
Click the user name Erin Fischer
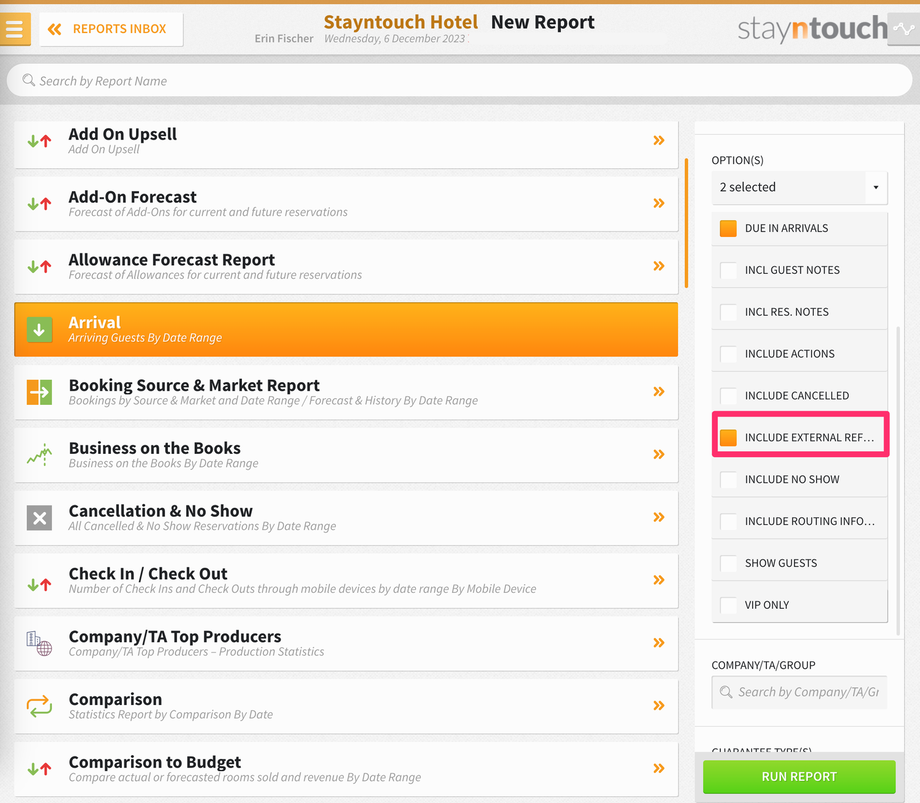[284, 38]
